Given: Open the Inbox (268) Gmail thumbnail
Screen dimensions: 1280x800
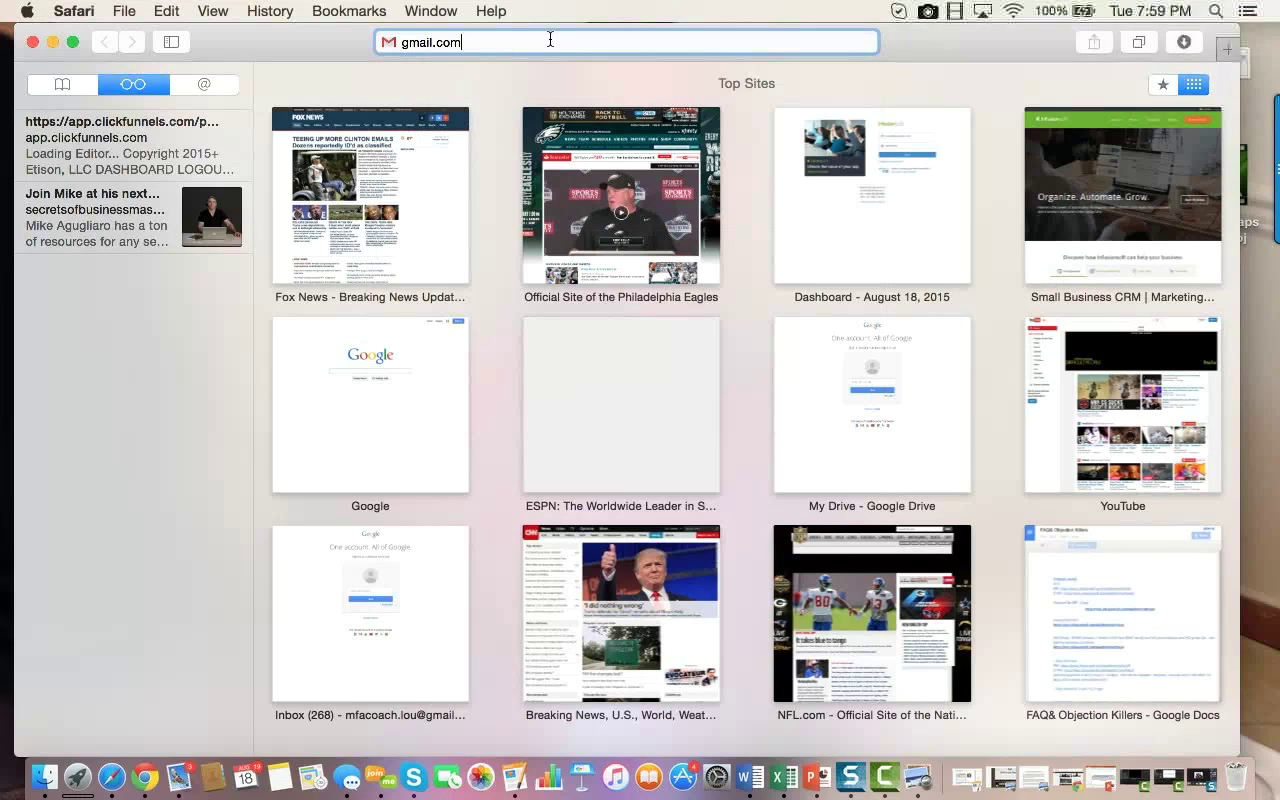Looking at the screenshot, I should click(x=370, y=614).
